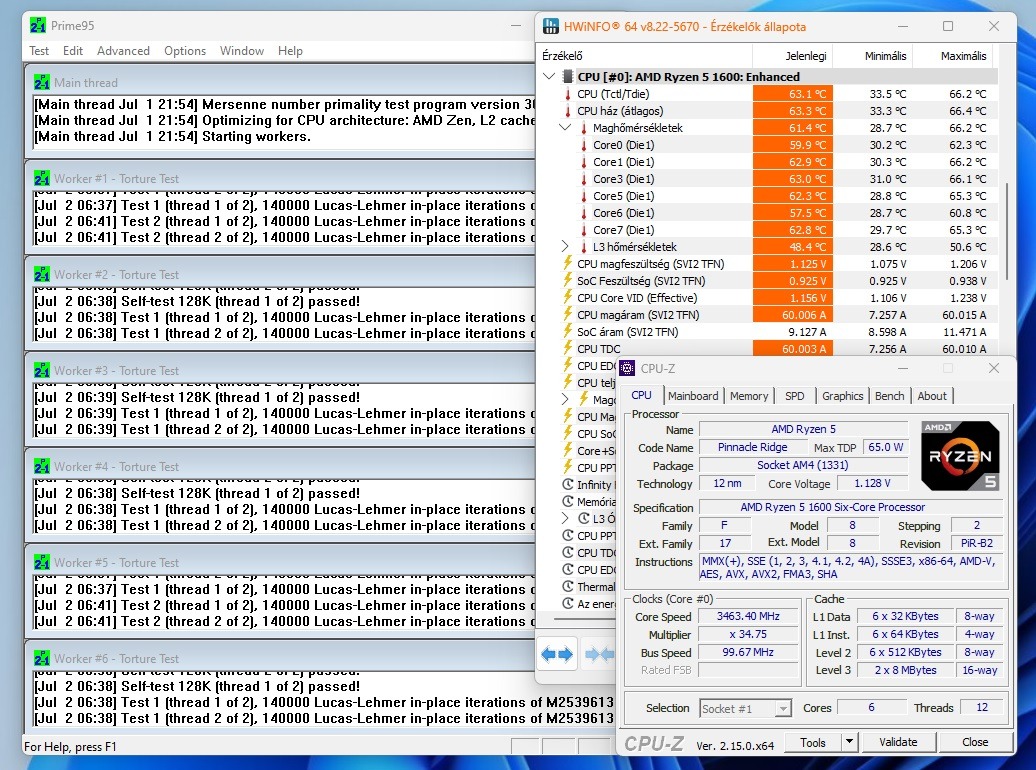Switch to the SPD tab in CPU-Z
This screenshot has height=770, width=1036.
(x=795, y=396)
